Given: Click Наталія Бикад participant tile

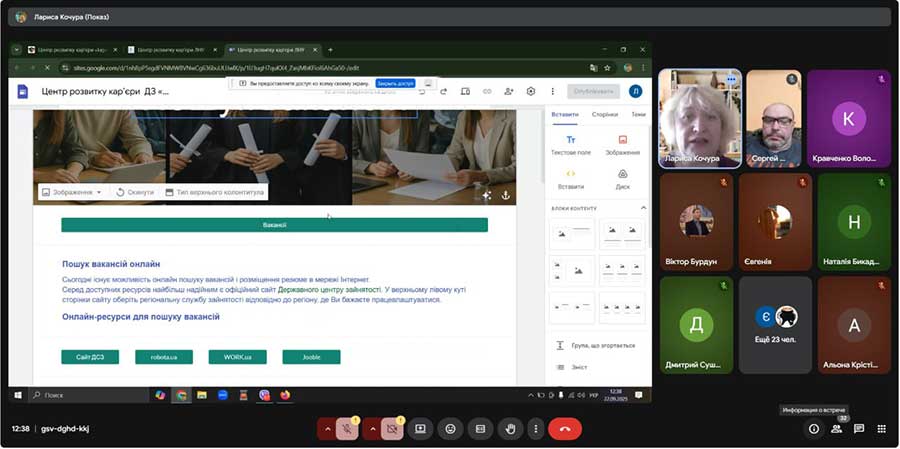Looking at the screenshot, I should click(854, 222).
